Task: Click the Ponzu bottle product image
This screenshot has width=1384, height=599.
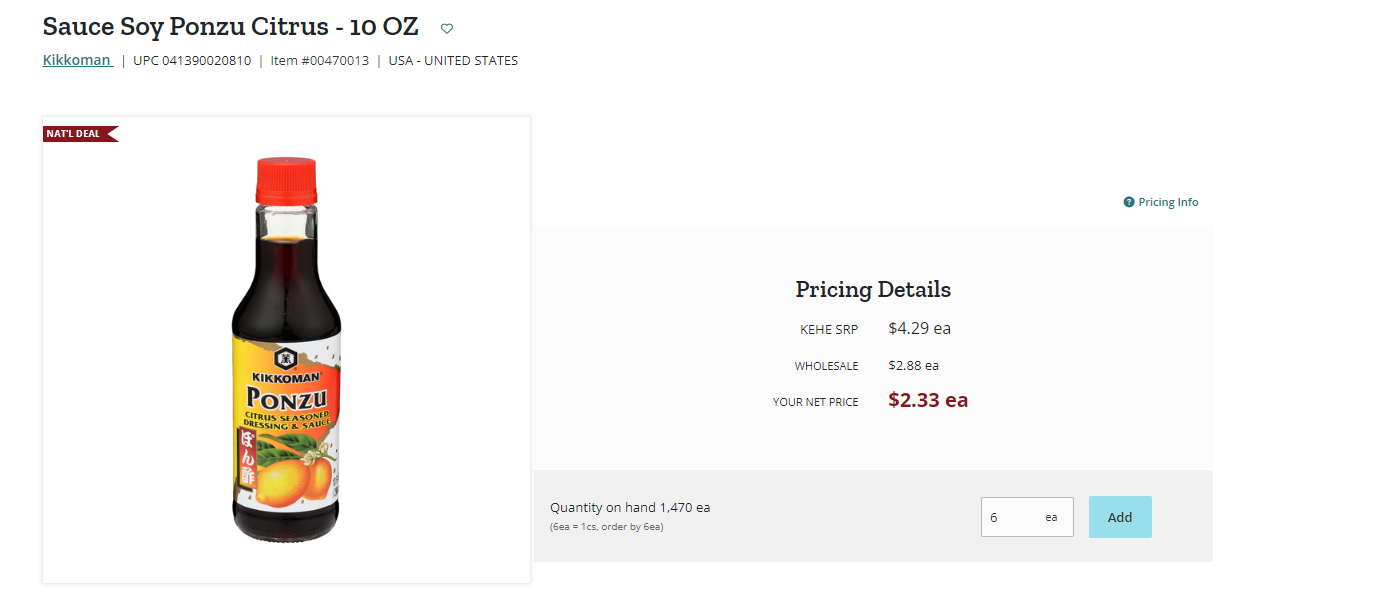Action: tap(286, 350)
